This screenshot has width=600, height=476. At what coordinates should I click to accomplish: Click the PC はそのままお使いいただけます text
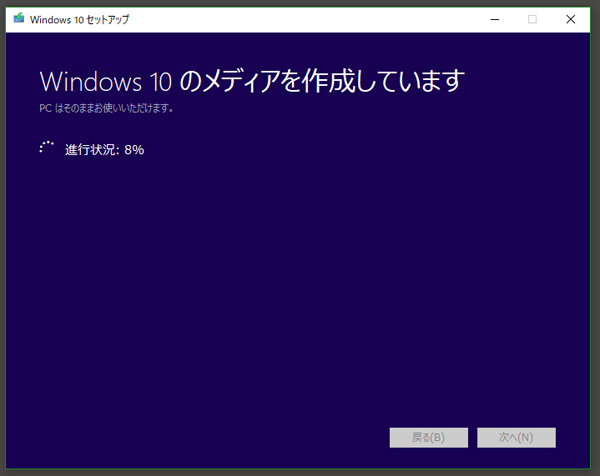(x=106, y=108)
